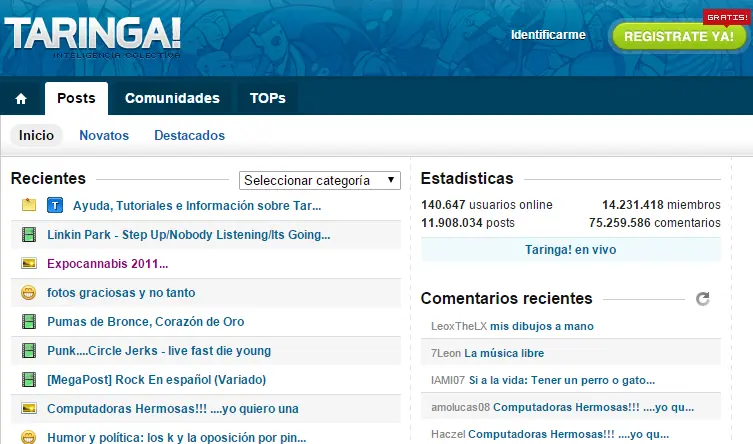Click the 14.231.418 miembros stat
753x444 pixels.
(x=661, y=205)
